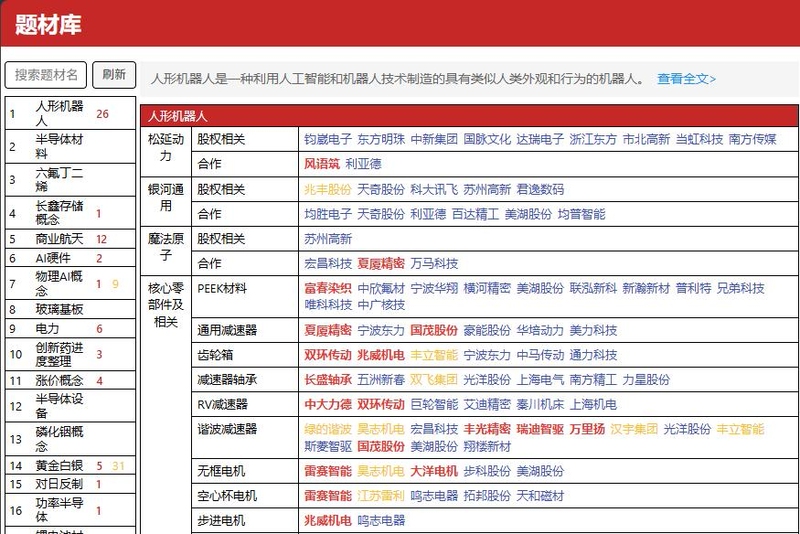This screenshot has height=534, width=800.
Task: Open stock 达瑞电子
Action: pos(540,139)
